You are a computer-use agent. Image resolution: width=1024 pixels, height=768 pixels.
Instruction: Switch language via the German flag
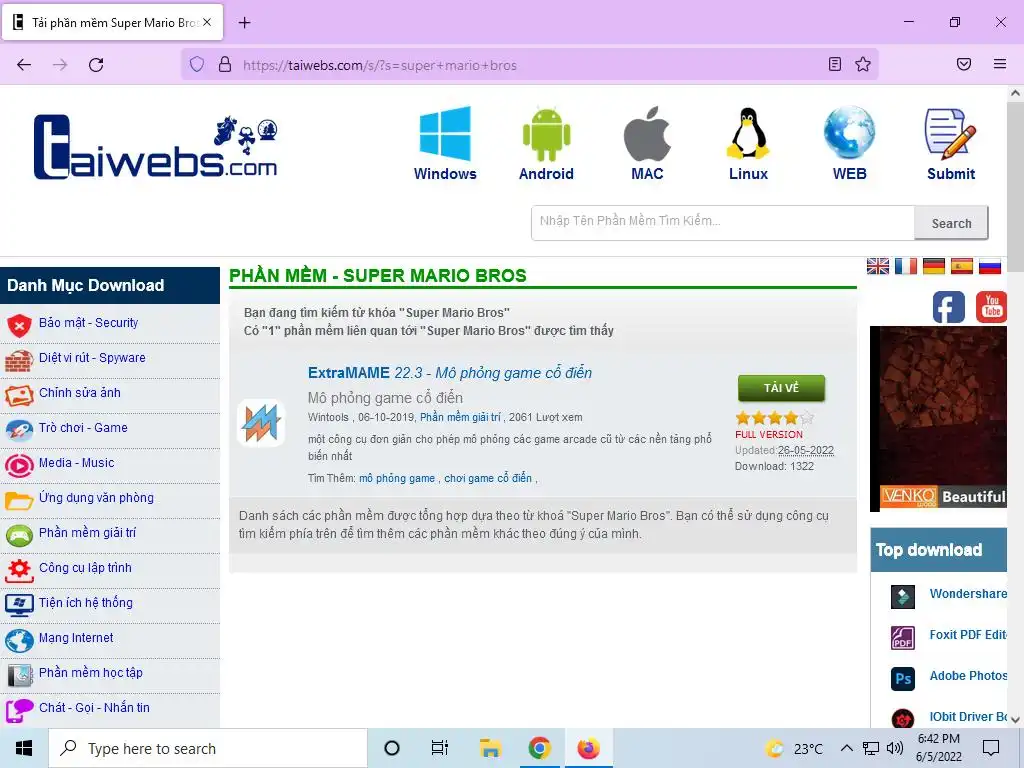(x=934, y=266)
